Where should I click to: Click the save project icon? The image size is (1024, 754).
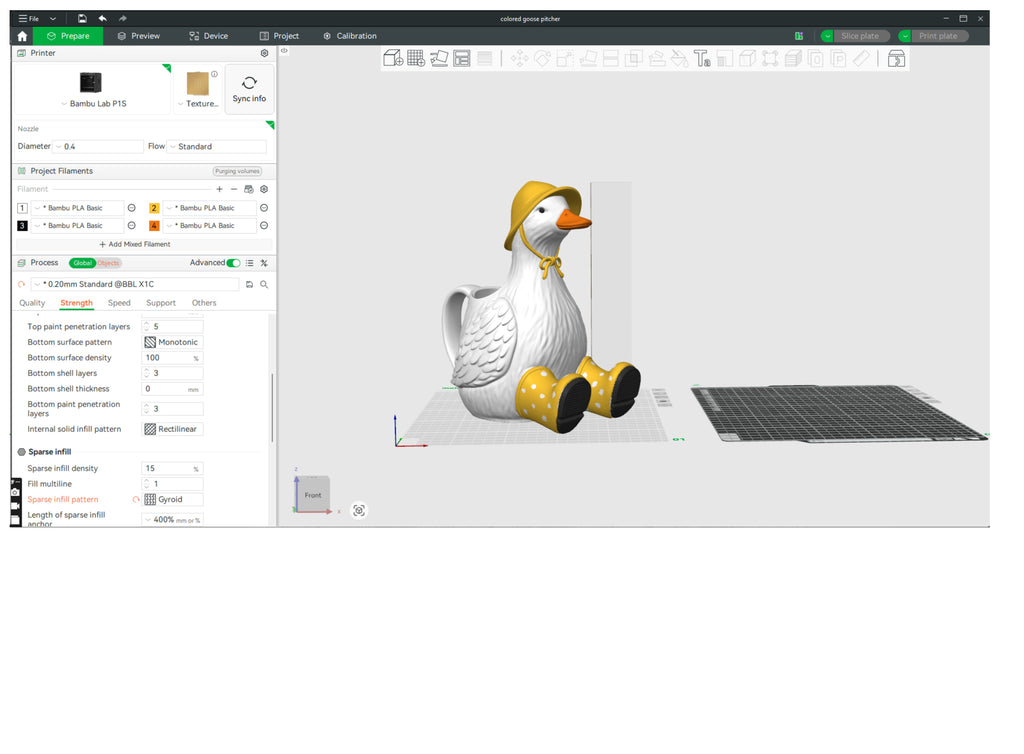pos(82,19)
